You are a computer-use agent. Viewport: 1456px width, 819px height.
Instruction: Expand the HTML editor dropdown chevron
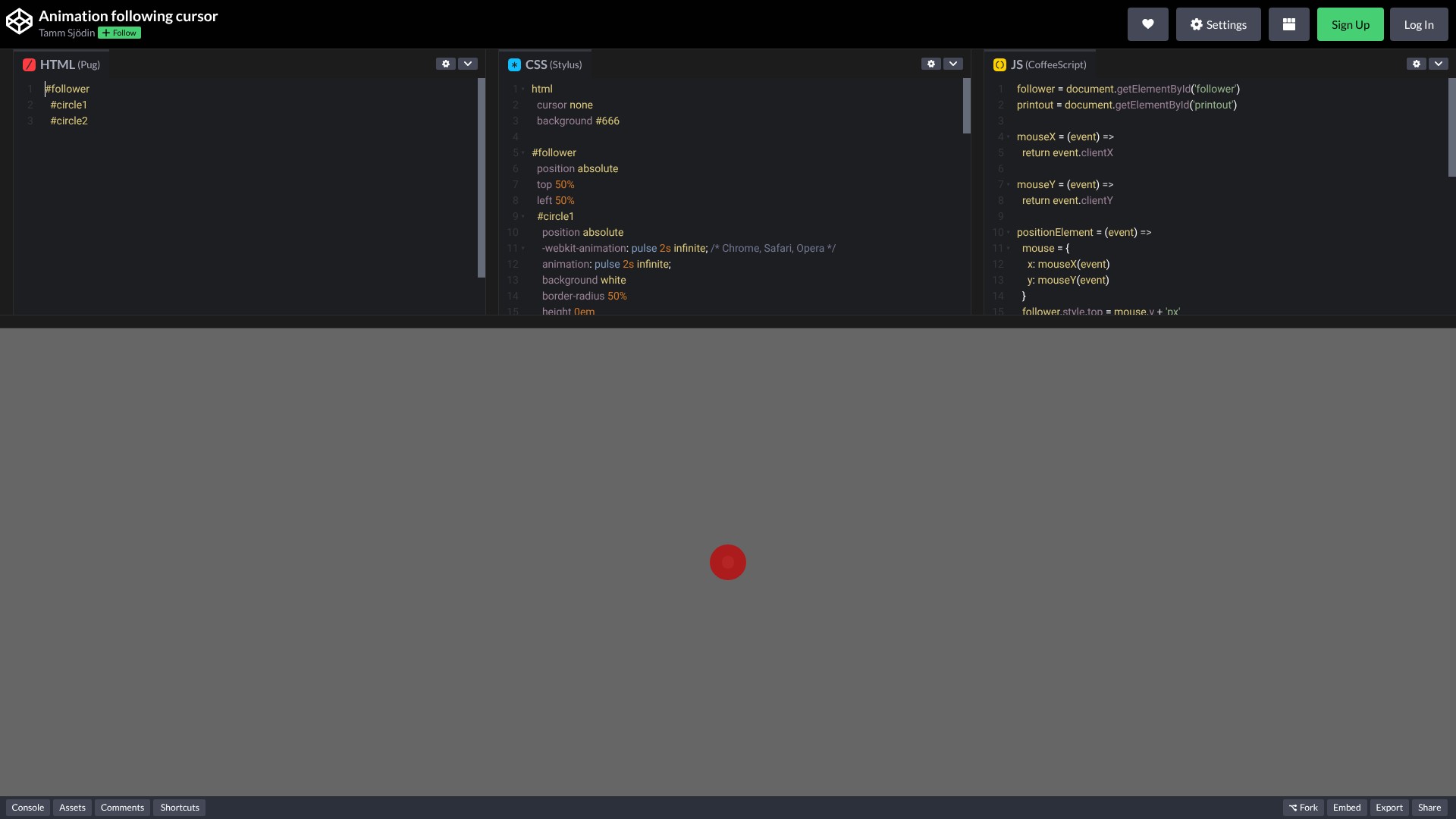468,64
